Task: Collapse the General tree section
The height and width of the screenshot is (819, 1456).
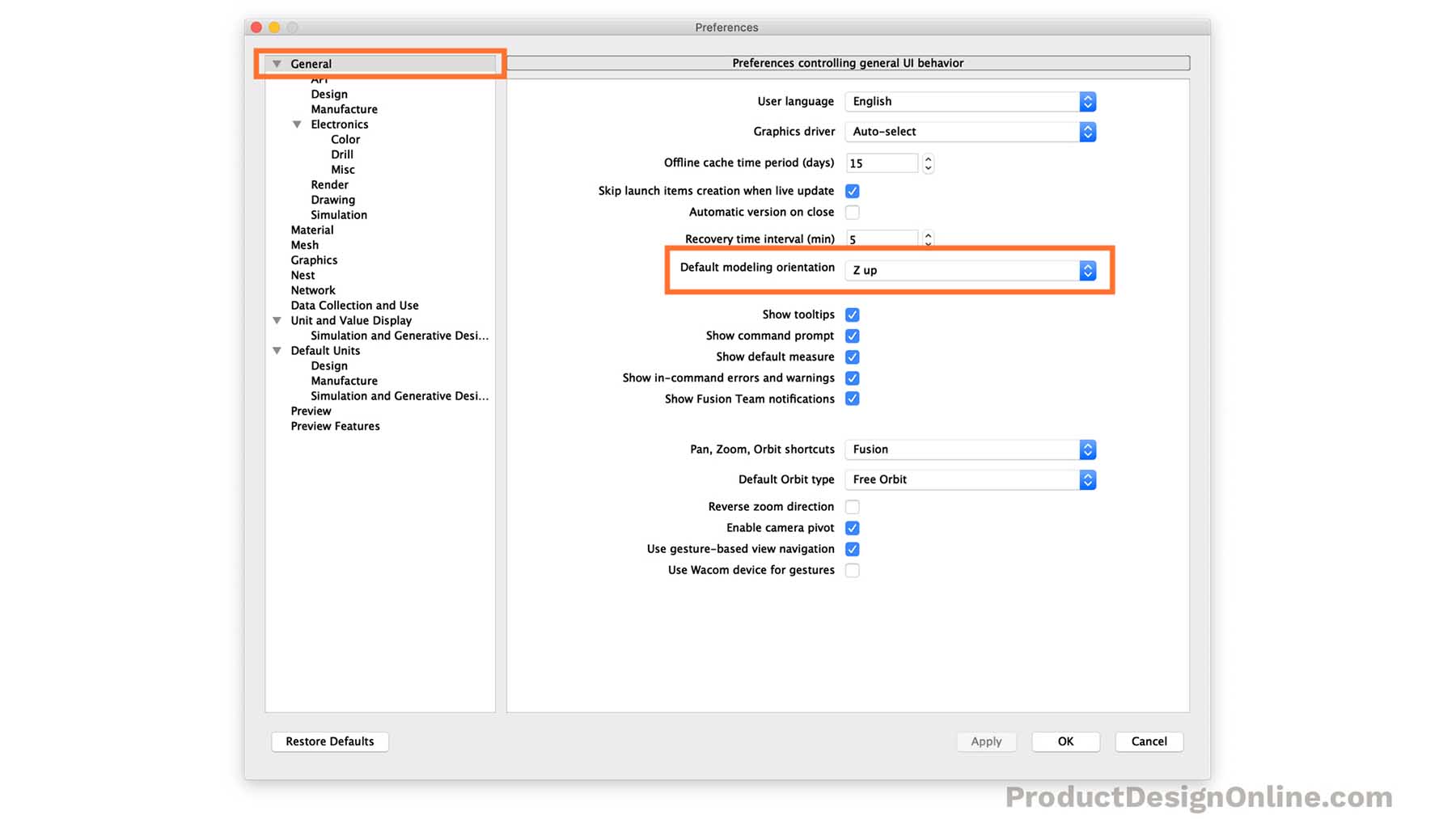Action: [277, 64]
